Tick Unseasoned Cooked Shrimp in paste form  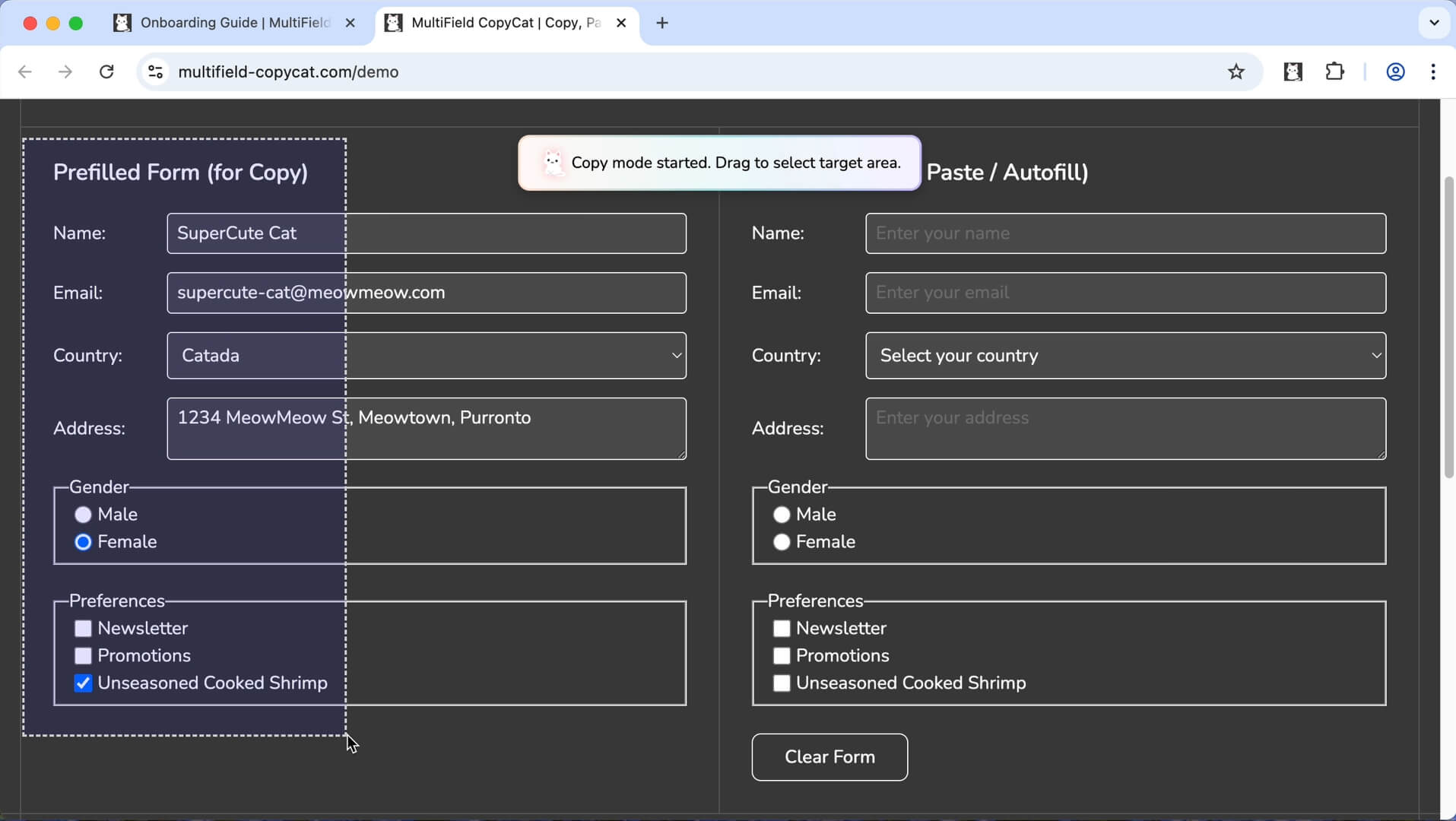[782, 683]
